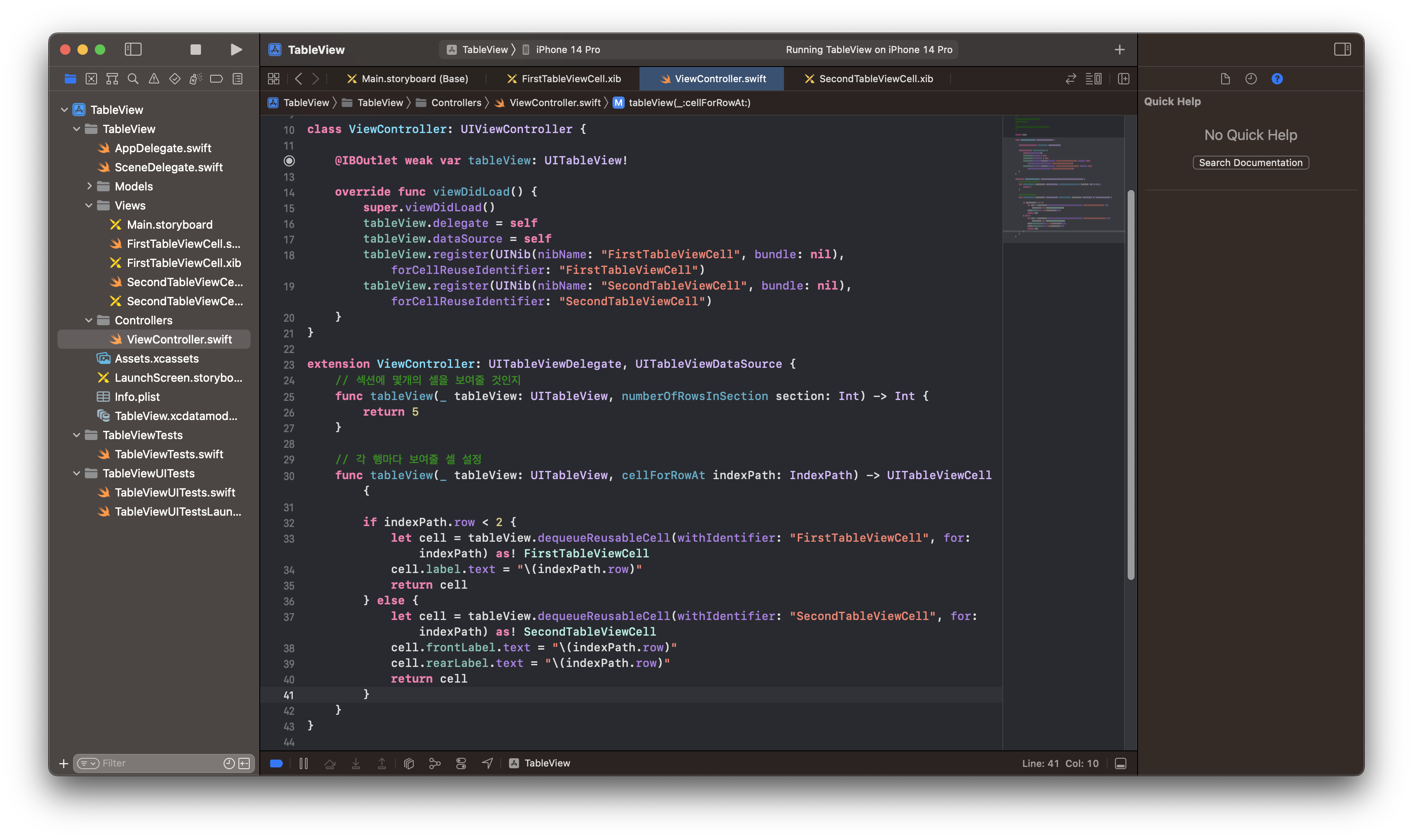Click the editor vertical scrollbar

(1130, 385)
